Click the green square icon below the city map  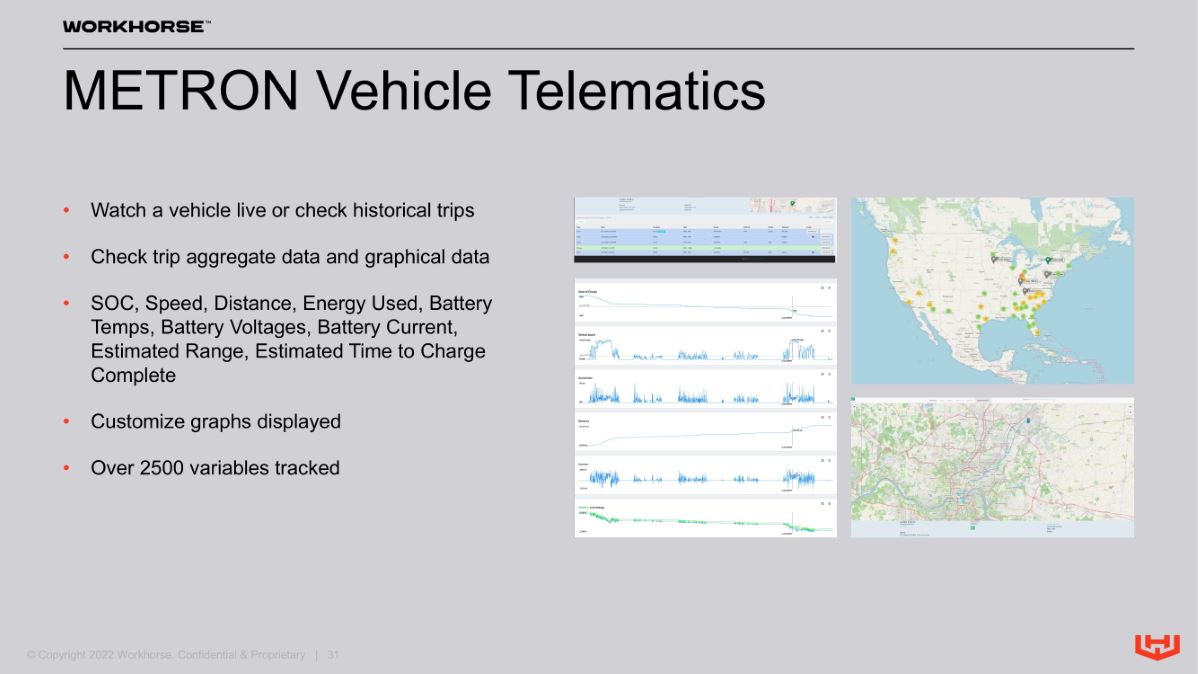tap(972, 528)
